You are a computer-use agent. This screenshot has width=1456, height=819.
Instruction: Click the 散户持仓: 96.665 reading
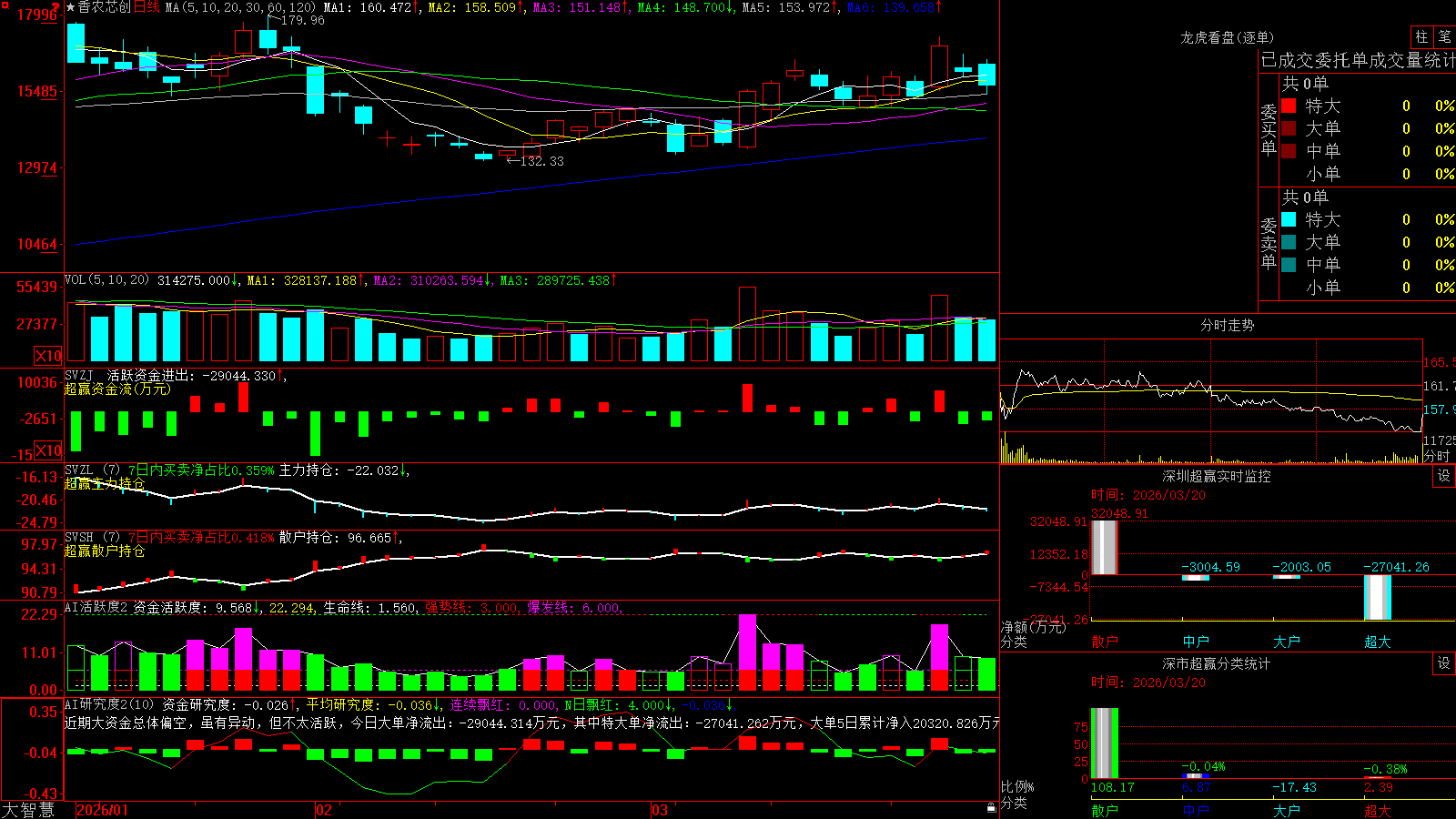click(x=335, y=537)
